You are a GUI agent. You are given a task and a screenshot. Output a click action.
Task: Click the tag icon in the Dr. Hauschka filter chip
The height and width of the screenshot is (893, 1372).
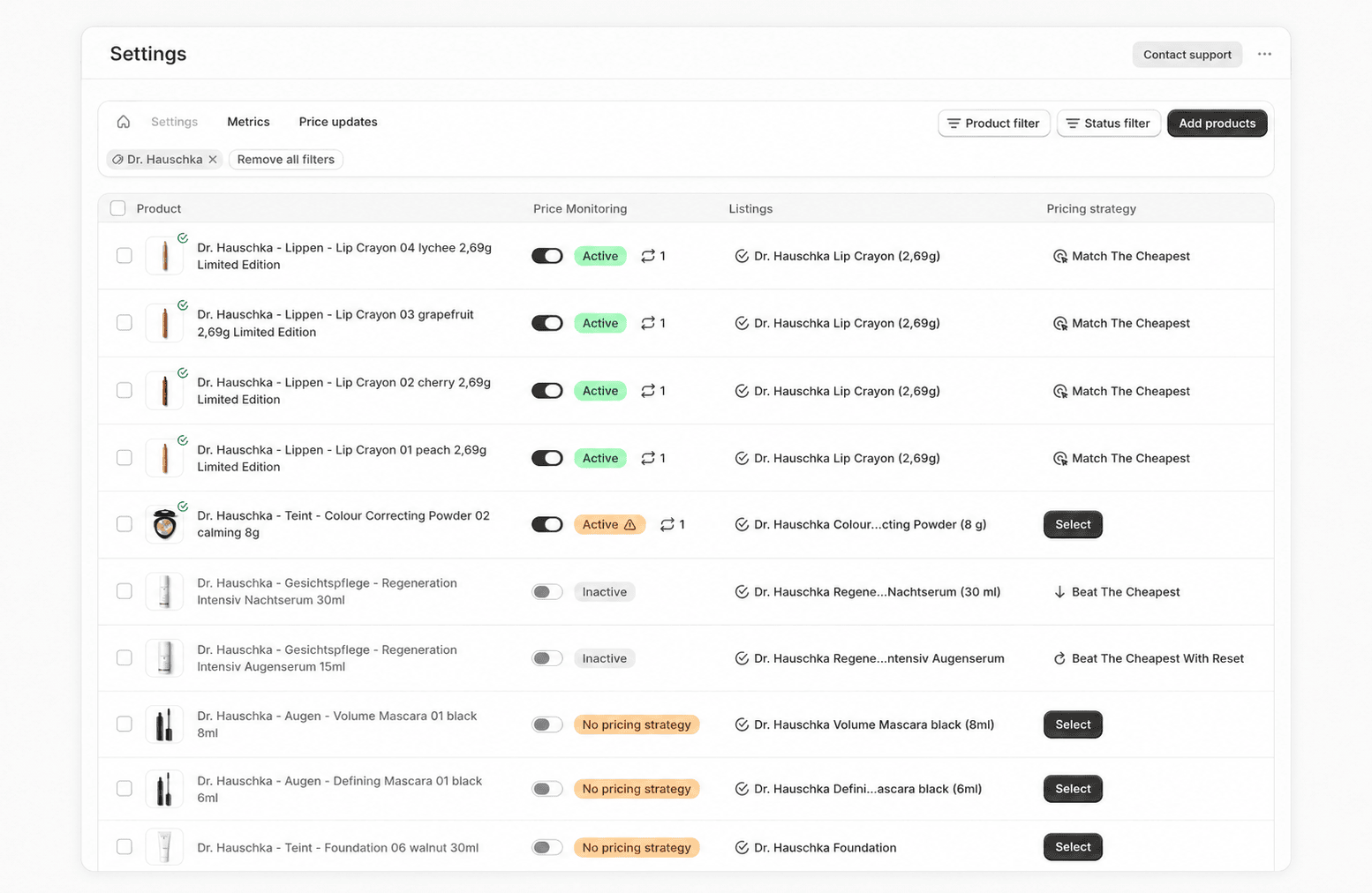pyautogui.click(x=117, y=160)
